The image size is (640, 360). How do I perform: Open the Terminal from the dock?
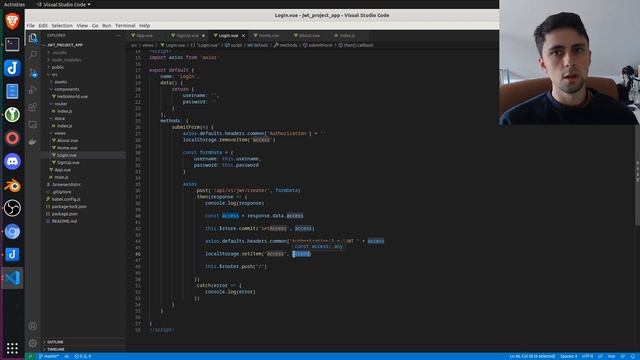pos(12,44)
